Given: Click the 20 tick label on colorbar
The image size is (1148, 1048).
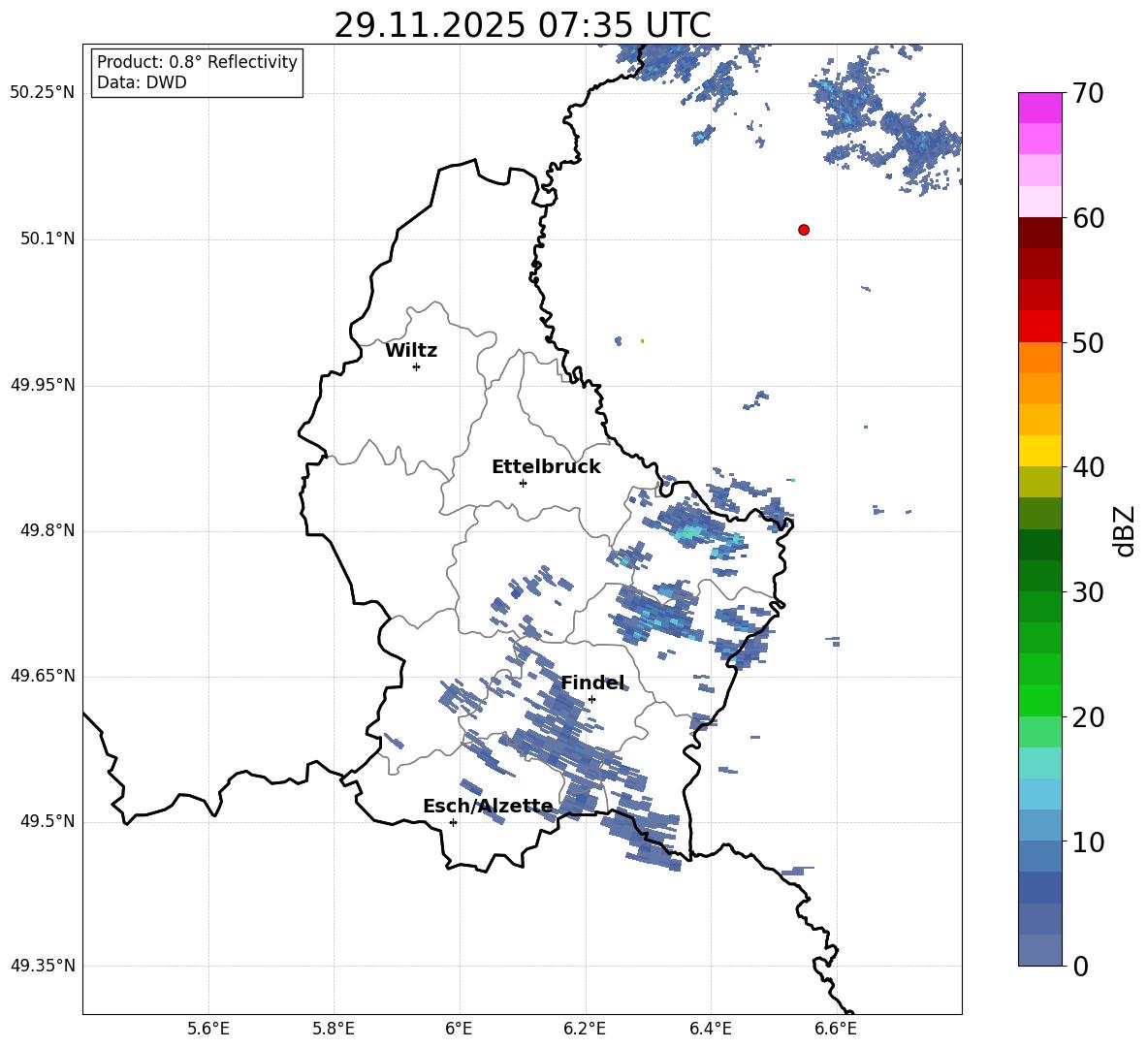Looking at the screenshot, I should pyautogui.click(x=1088, y=717).
